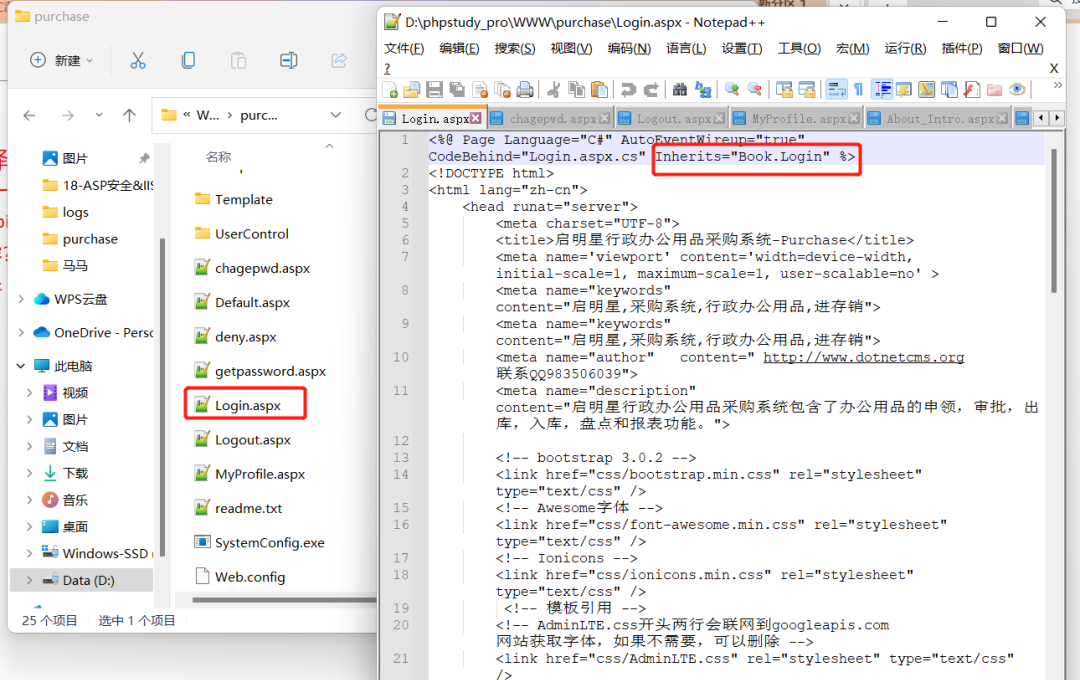Screen dimensions: 1080x680
Task: Select the Template folder in file list
Action: click(243, 199)
